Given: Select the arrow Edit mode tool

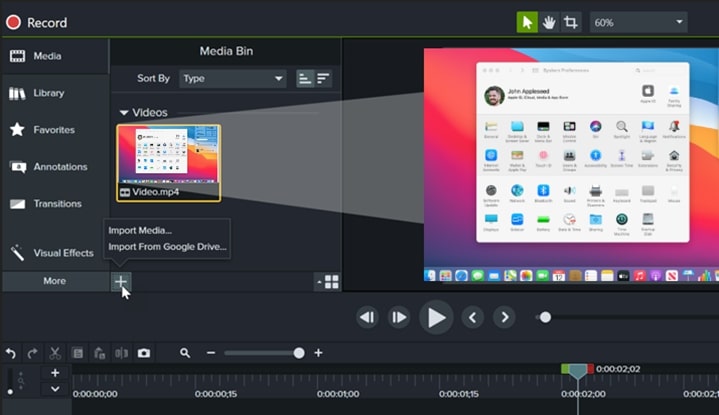Looking at the screenshot, I should pyautogui.click(x=527, y=22).
